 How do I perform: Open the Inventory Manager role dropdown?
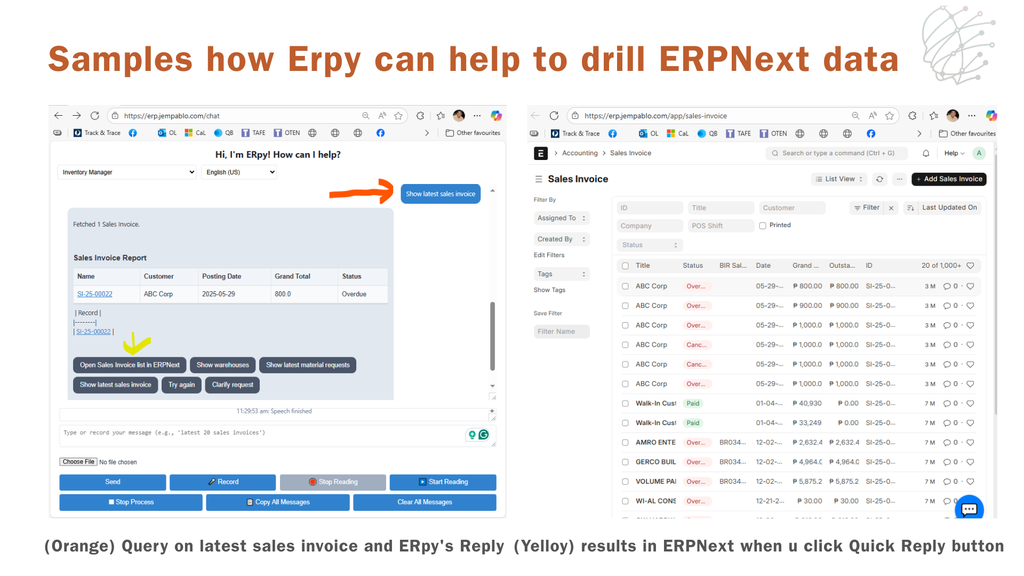127,172
